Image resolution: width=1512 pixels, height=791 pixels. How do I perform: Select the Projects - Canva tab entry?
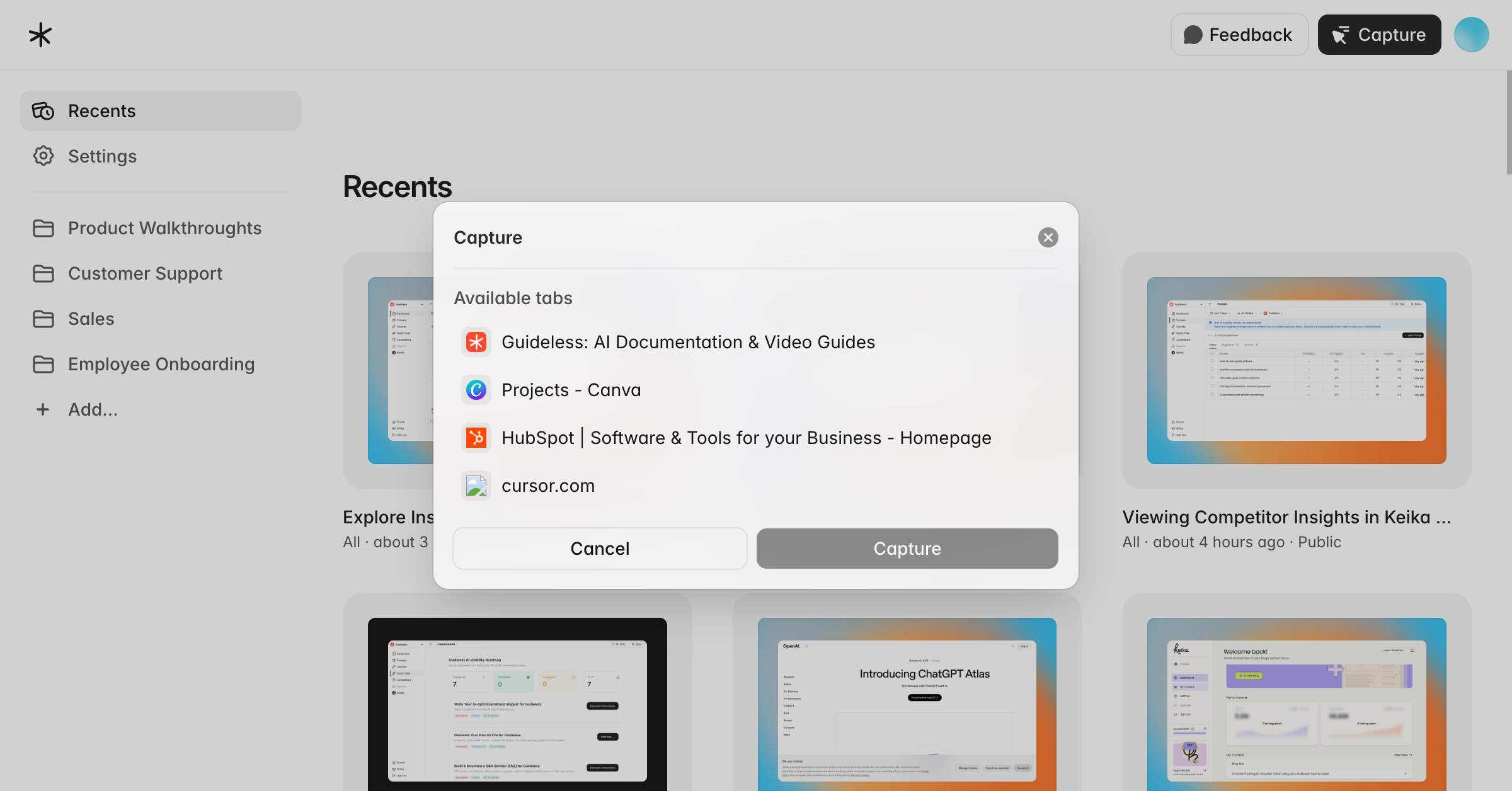[571, 390]
